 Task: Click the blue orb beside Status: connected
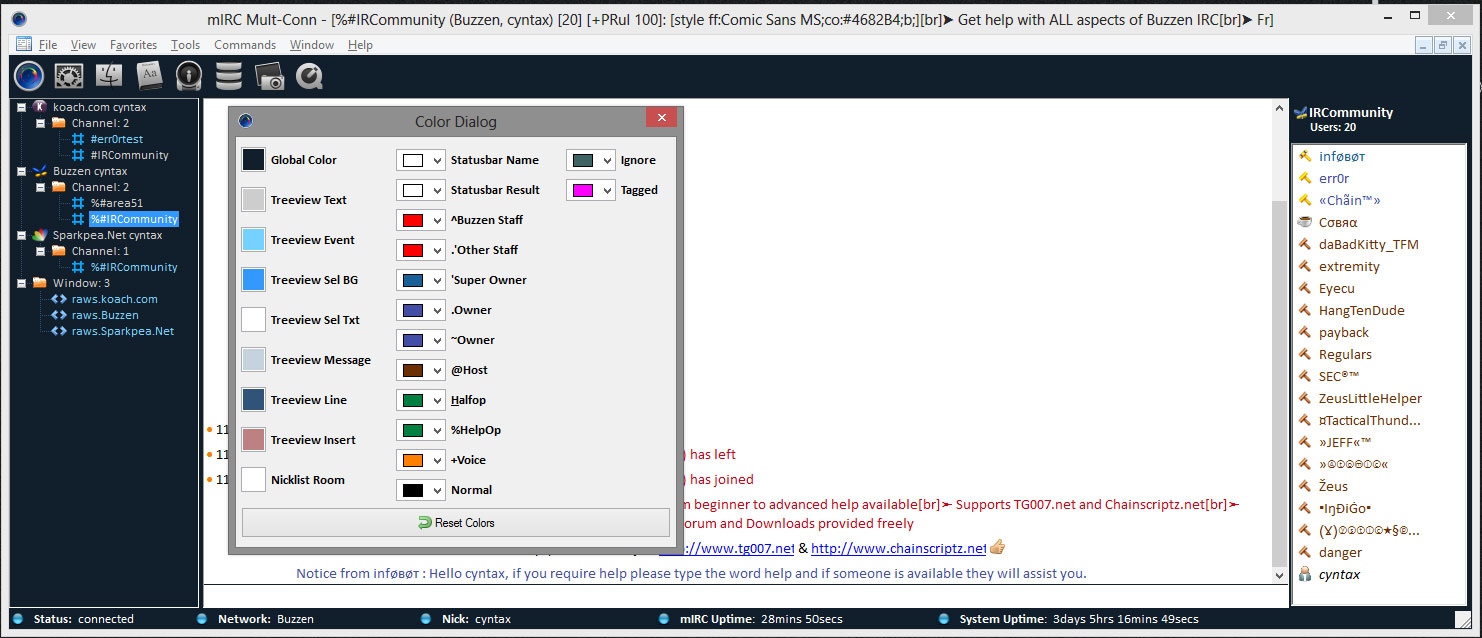[x=20, y=619]
